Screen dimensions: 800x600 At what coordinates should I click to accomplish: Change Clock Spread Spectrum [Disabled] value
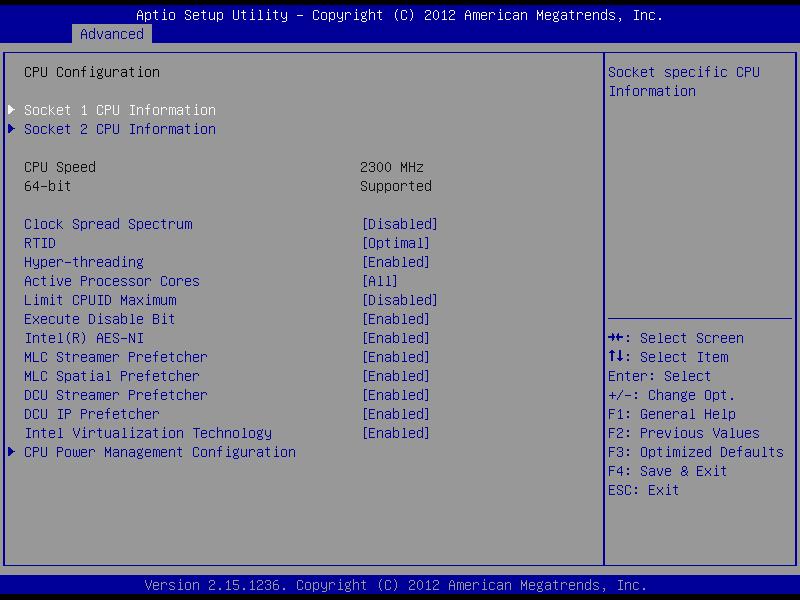pyautogui.click(x=400, y=224)
